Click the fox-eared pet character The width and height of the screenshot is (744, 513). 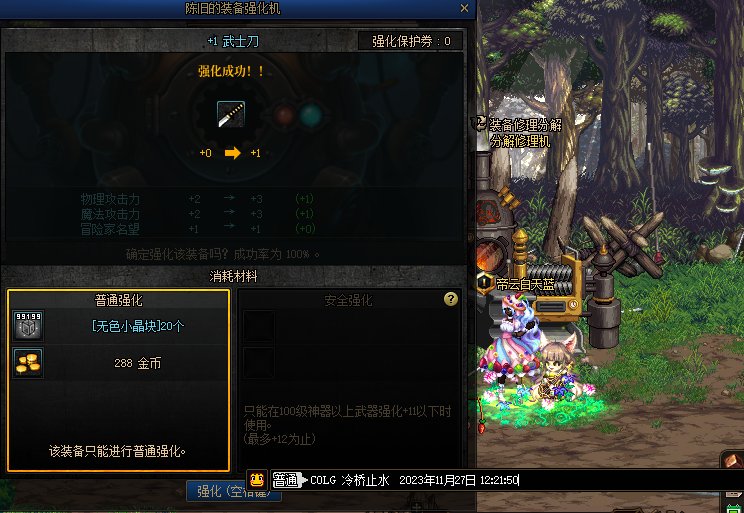(560, 373)
